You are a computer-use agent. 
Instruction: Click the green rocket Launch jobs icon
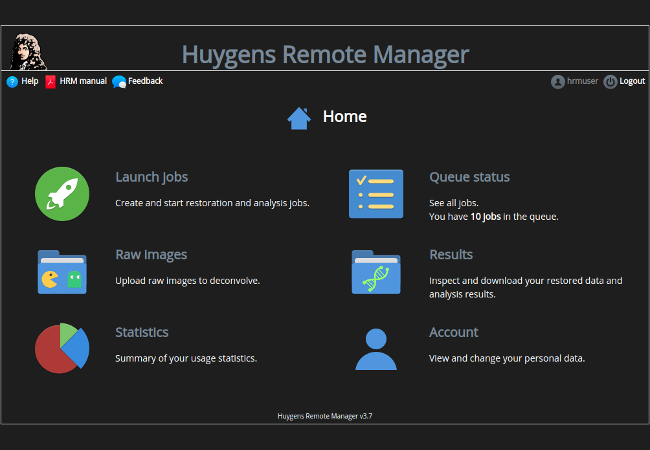tap(62, 193)
